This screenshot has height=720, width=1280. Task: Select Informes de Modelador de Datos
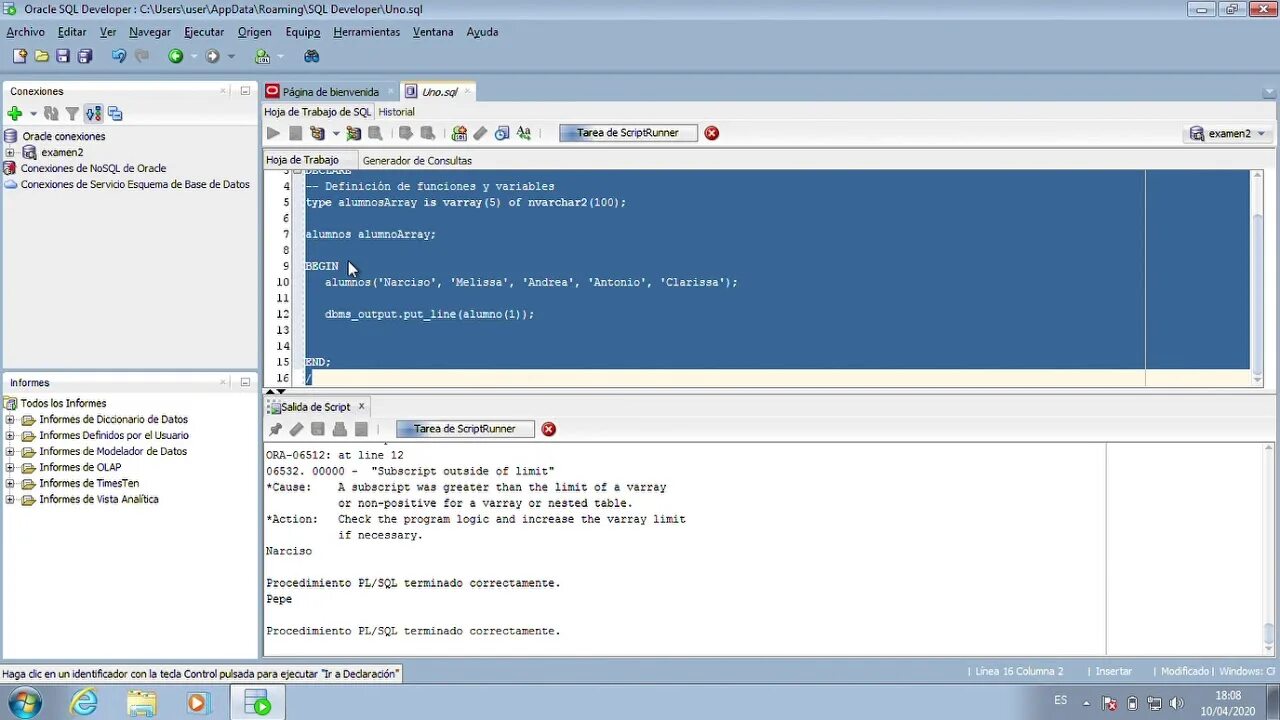tap(113, 451)
